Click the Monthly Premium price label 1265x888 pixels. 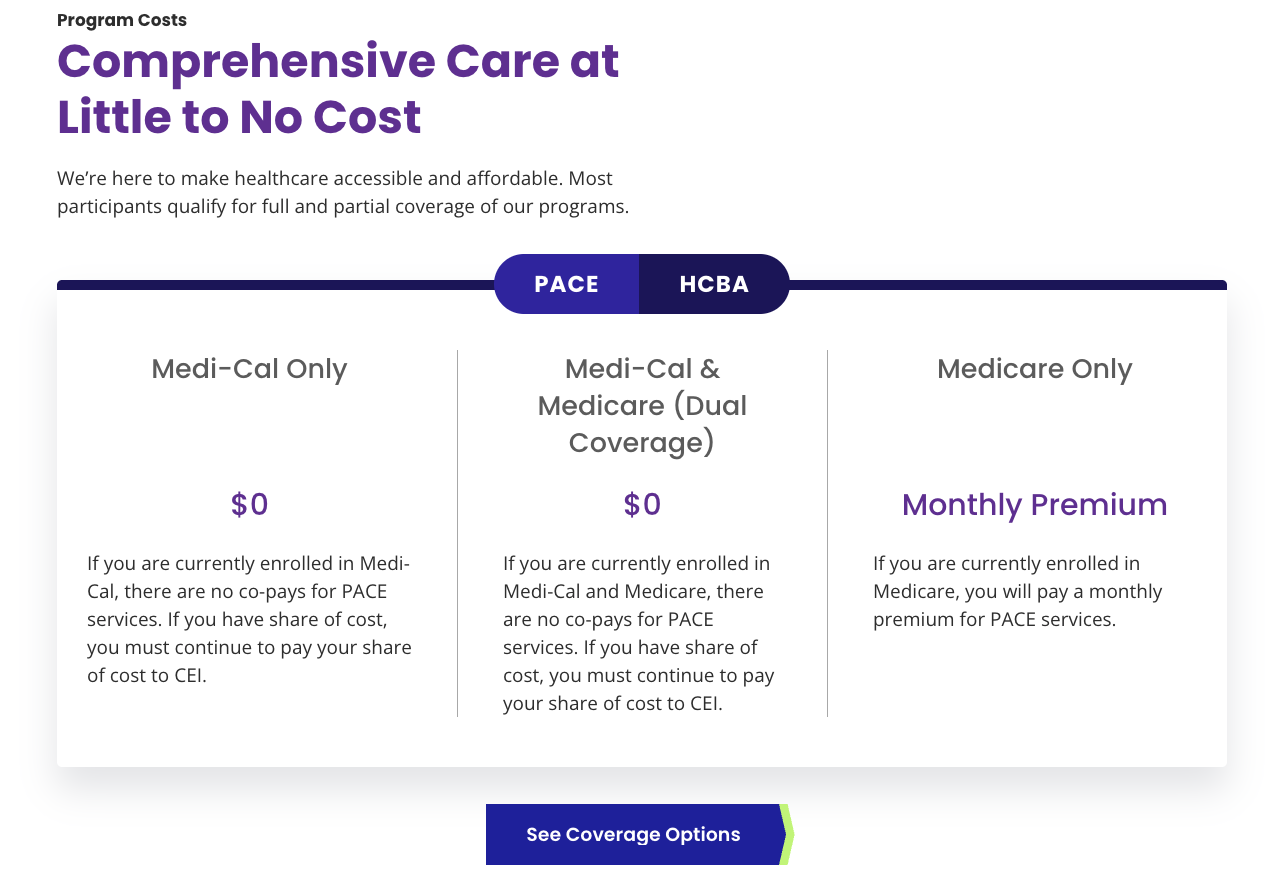(1035, 504)
